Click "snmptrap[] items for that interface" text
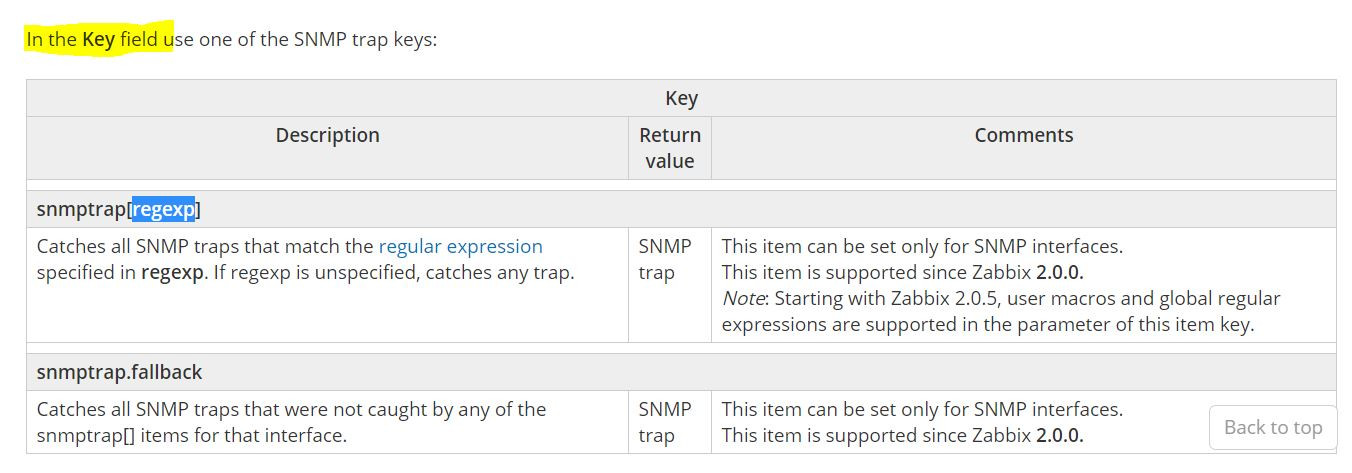Image resolution: width=1352 pixels, height=473 pixels. click(191, 435)
